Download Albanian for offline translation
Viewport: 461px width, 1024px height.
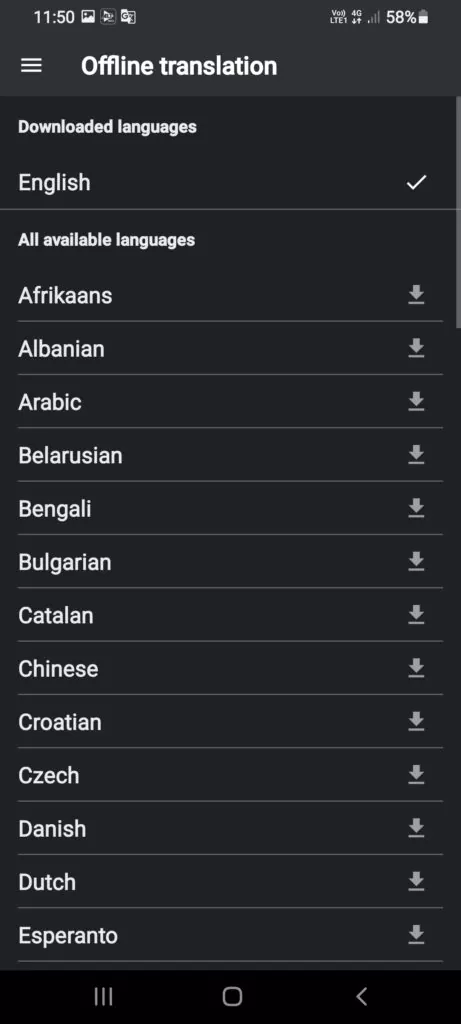point(416,349)
